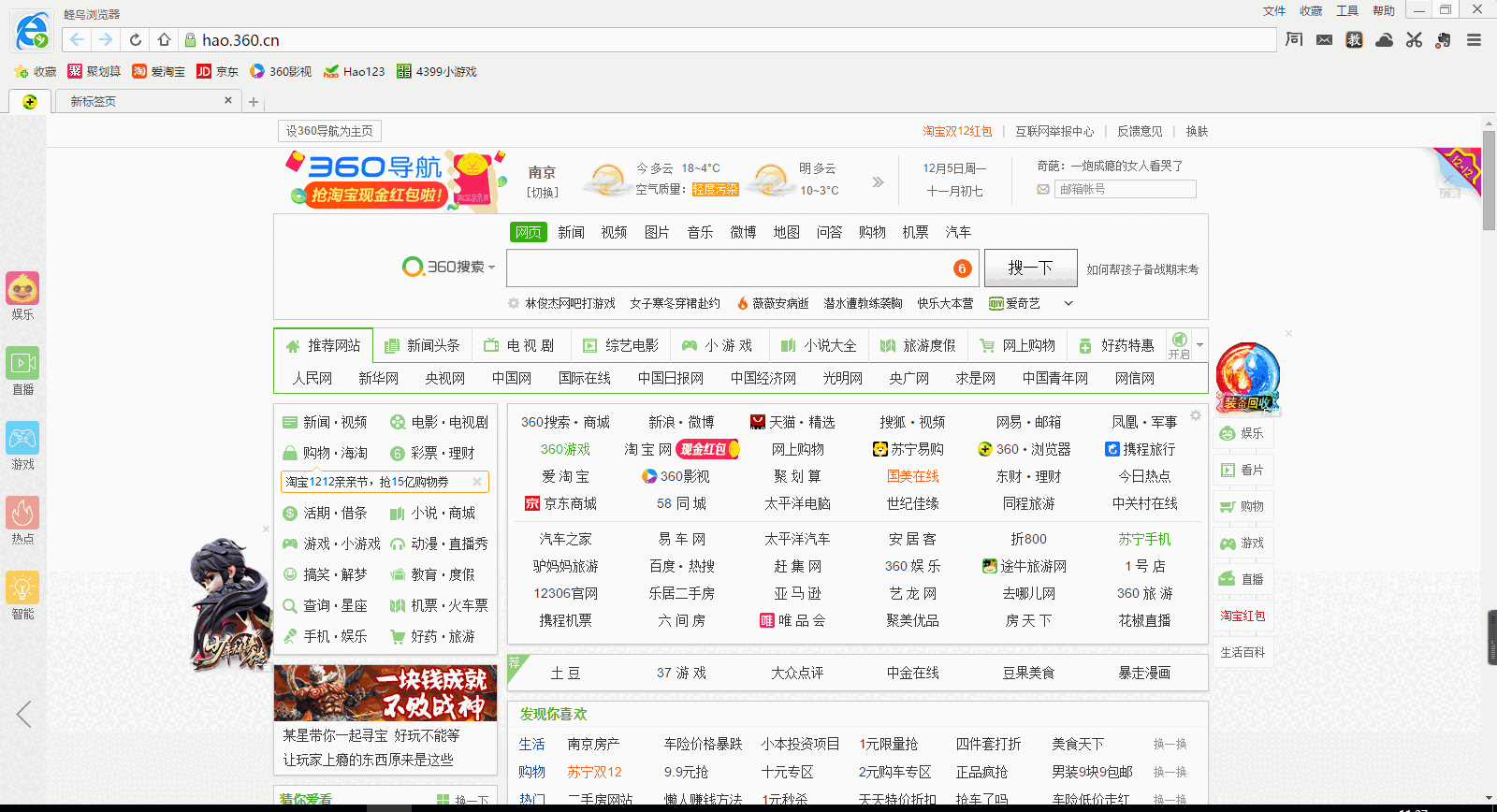
Task: Open the browser home page
Action: (164, 39)
